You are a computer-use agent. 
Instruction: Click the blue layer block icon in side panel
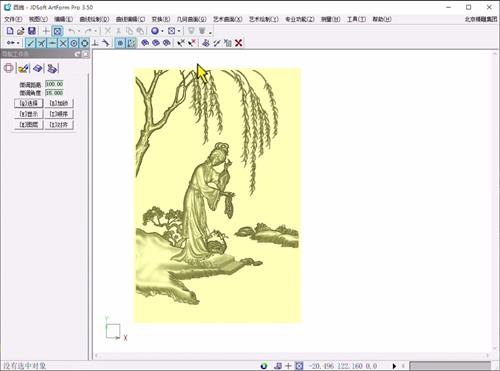[38, 68]
